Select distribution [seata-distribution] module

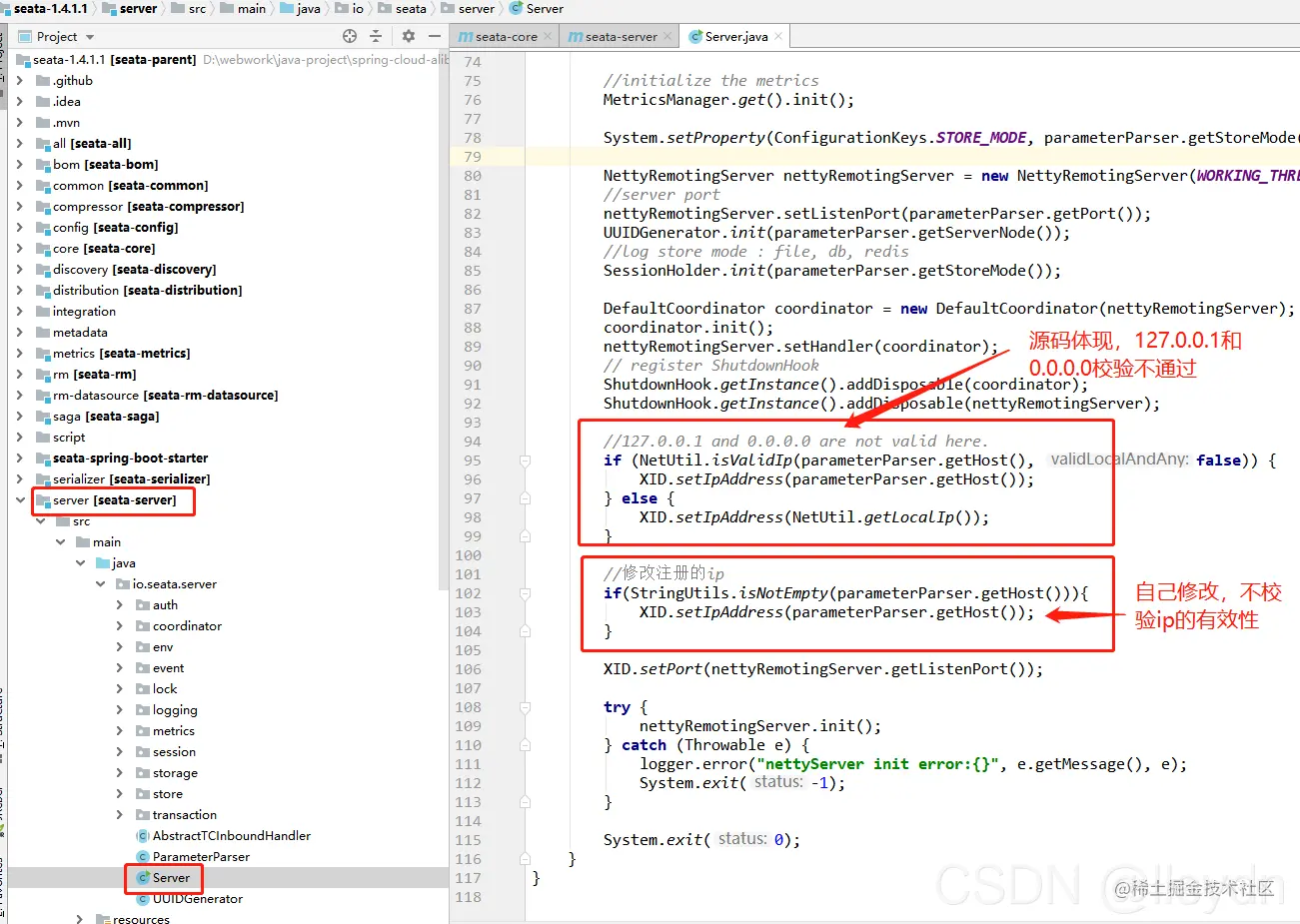pos(147,291)
